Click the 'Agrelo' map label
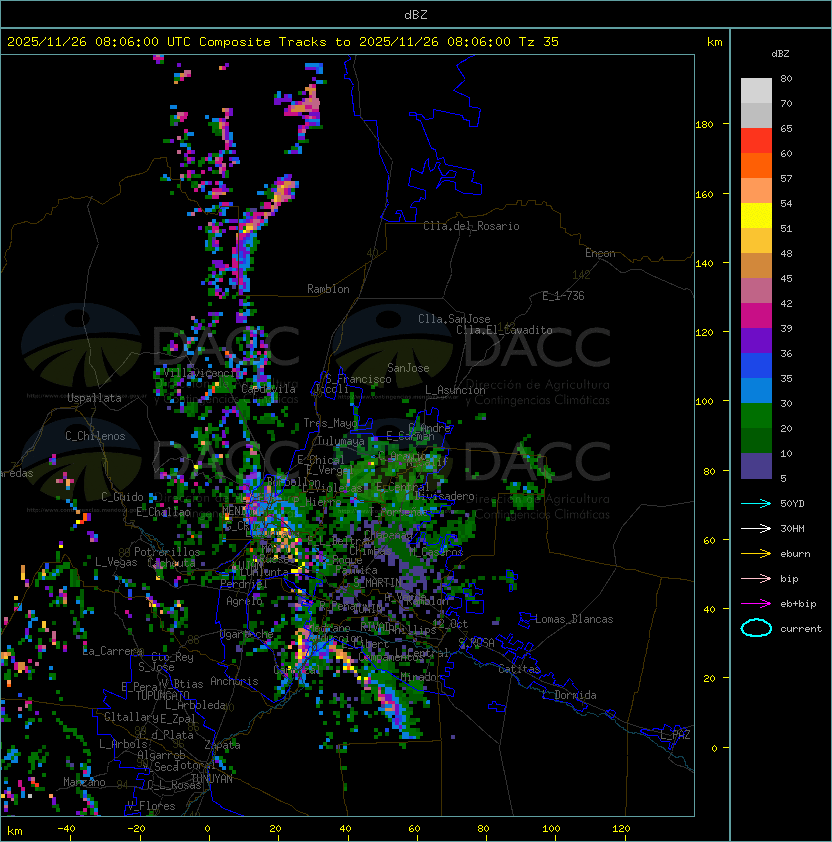 (x=244, y=601)
